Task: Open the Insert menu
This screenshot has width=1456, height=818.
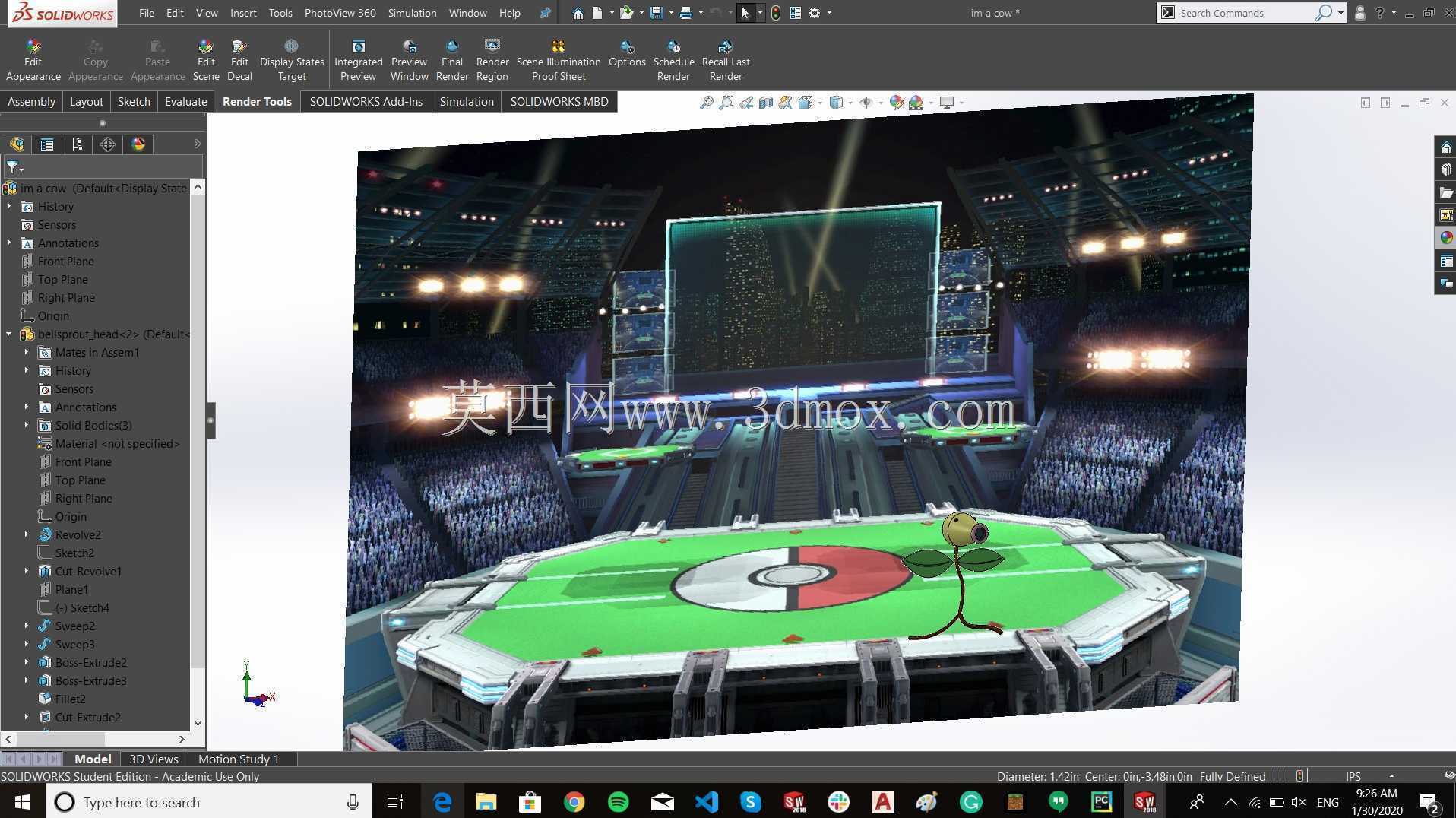Action: click(243, 13)
